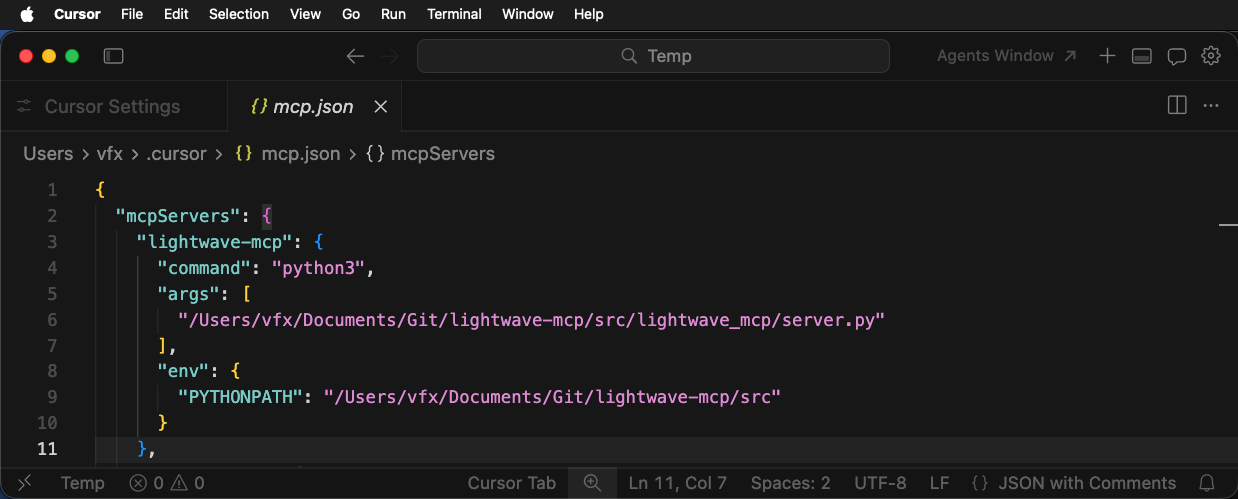Screen dimensions: 1238x499
Task: Click the "env" key on line 8
Action: click(184, 372)
